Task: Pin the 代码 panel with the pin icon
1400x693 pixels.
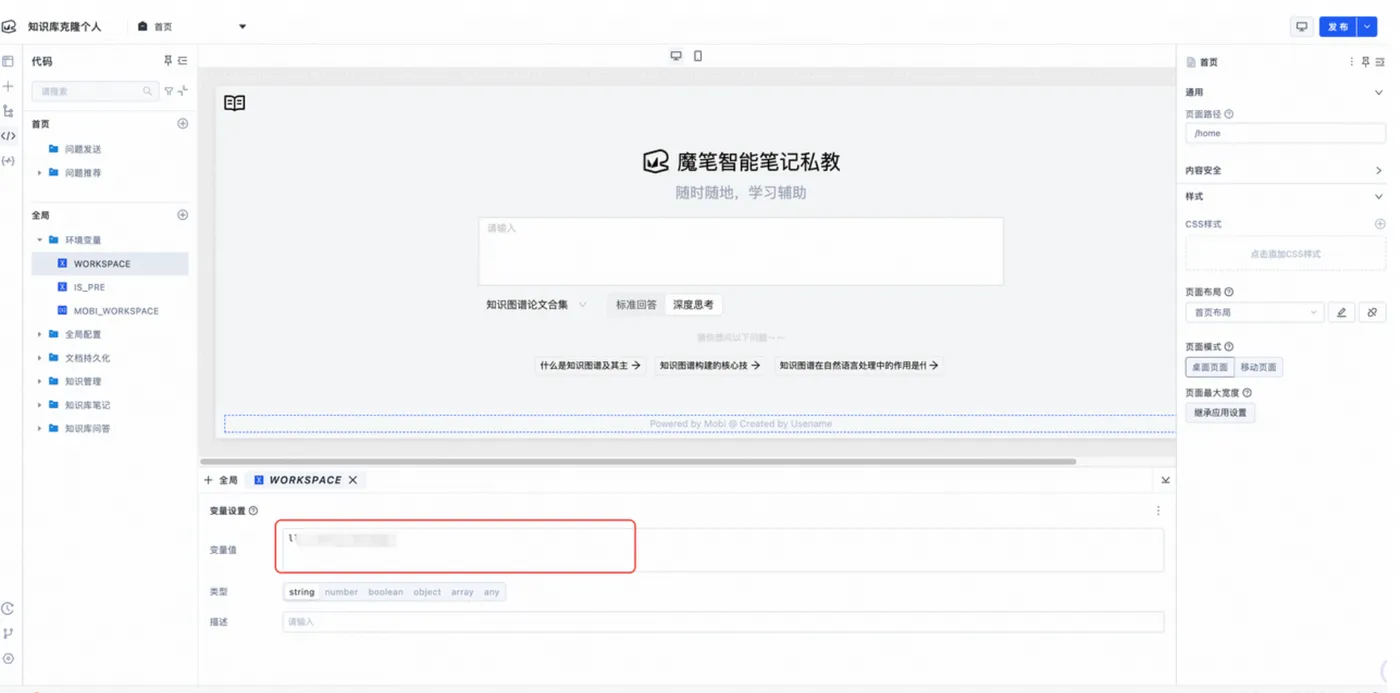Action: (x=168, y=61)
